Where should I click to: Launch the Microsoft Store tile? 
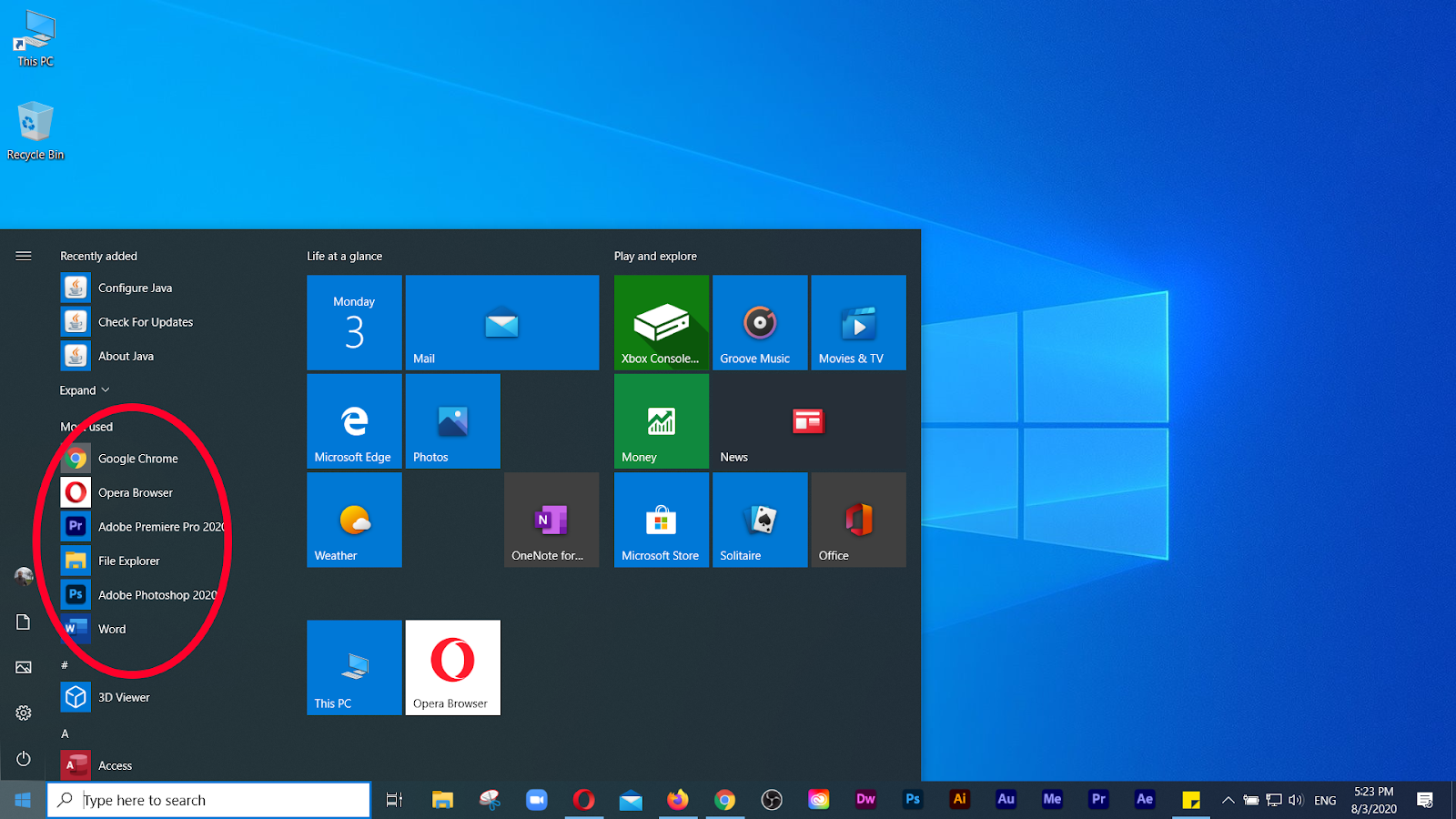tap(662, 520)
